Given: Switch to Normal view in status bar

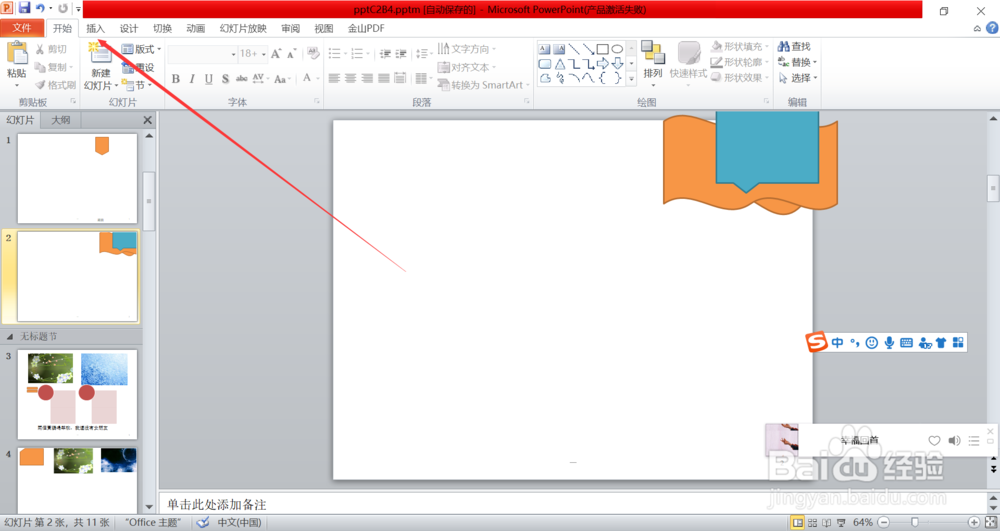Looking at the screenshot, I should point(798,523).
